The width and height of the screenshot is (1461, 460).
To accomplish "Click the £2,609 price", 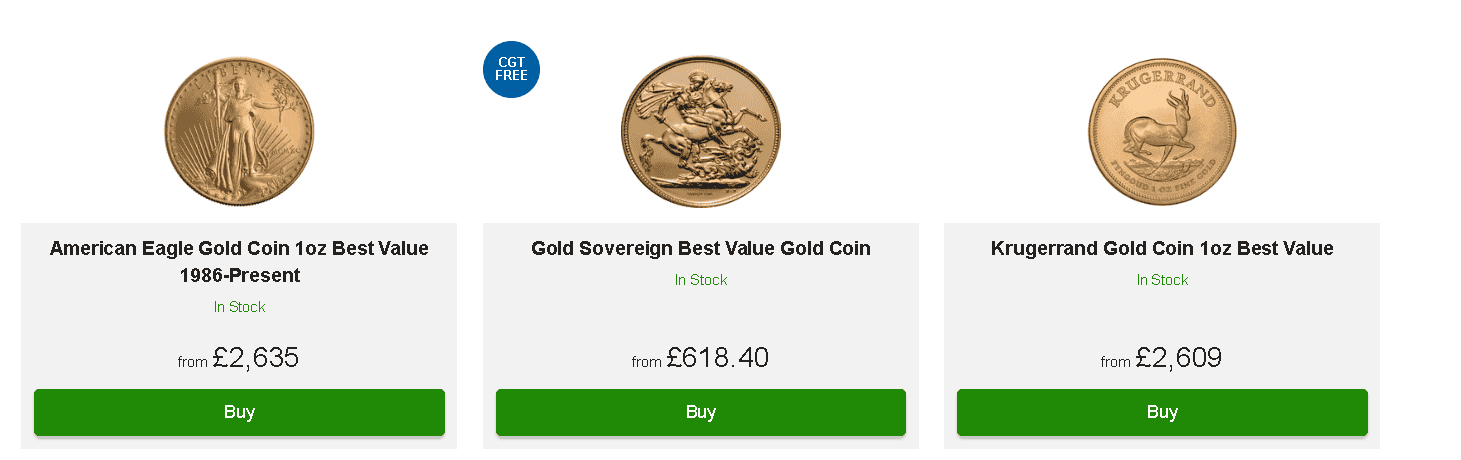I will 1179,358.
